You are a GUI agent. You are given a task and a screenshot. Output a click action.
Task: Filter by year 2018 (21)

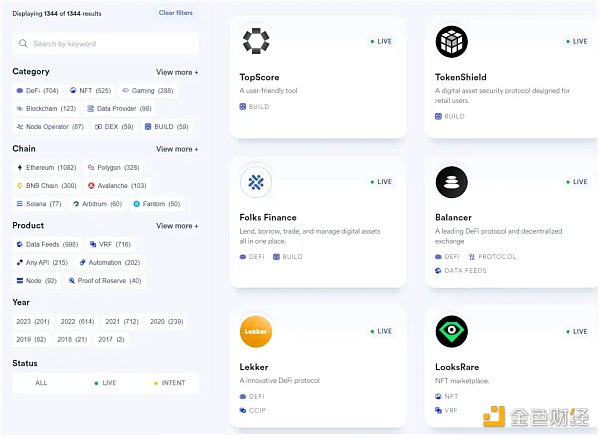click(72, 339)
